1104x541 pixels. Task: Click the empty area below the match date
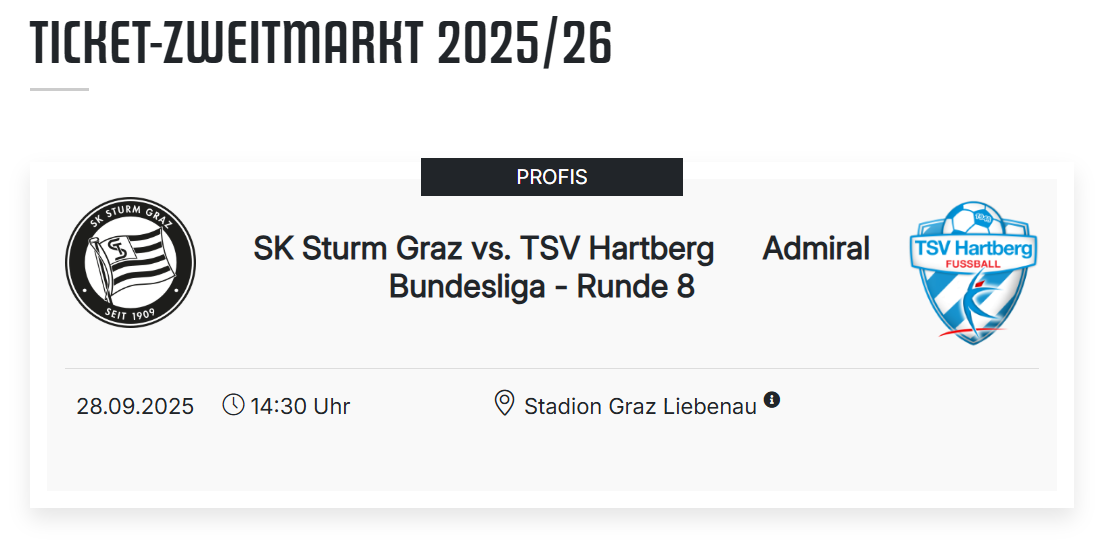point(135,455)
